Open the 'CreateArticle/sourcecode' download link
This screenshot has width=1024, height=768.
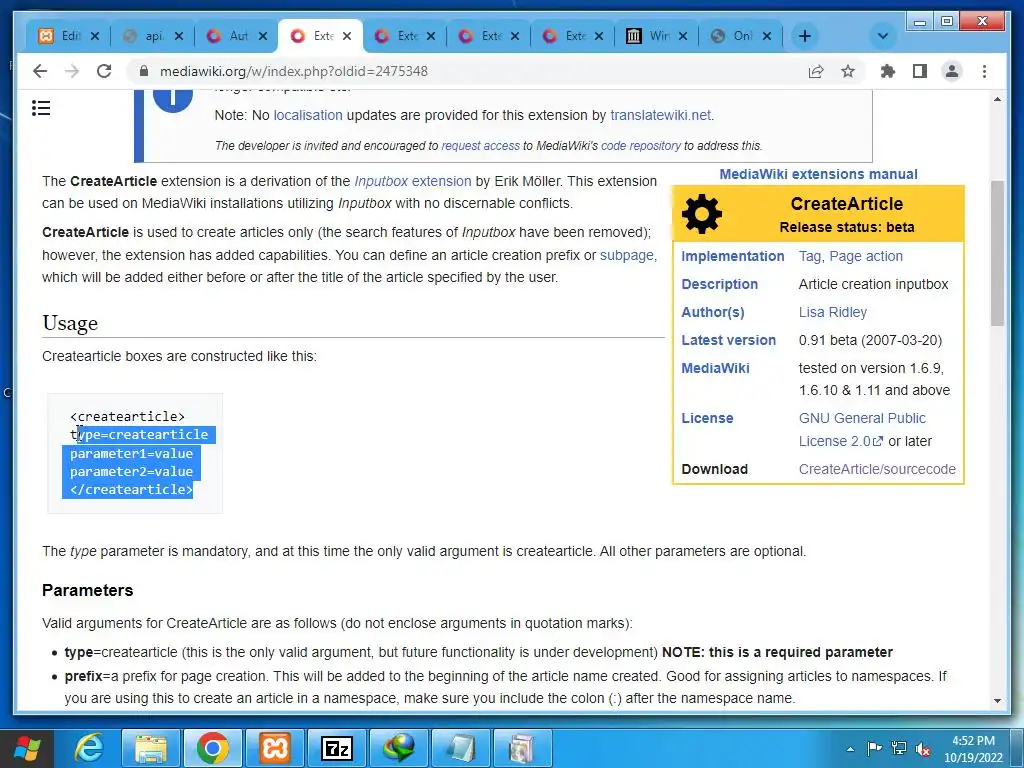pos(877,469)
